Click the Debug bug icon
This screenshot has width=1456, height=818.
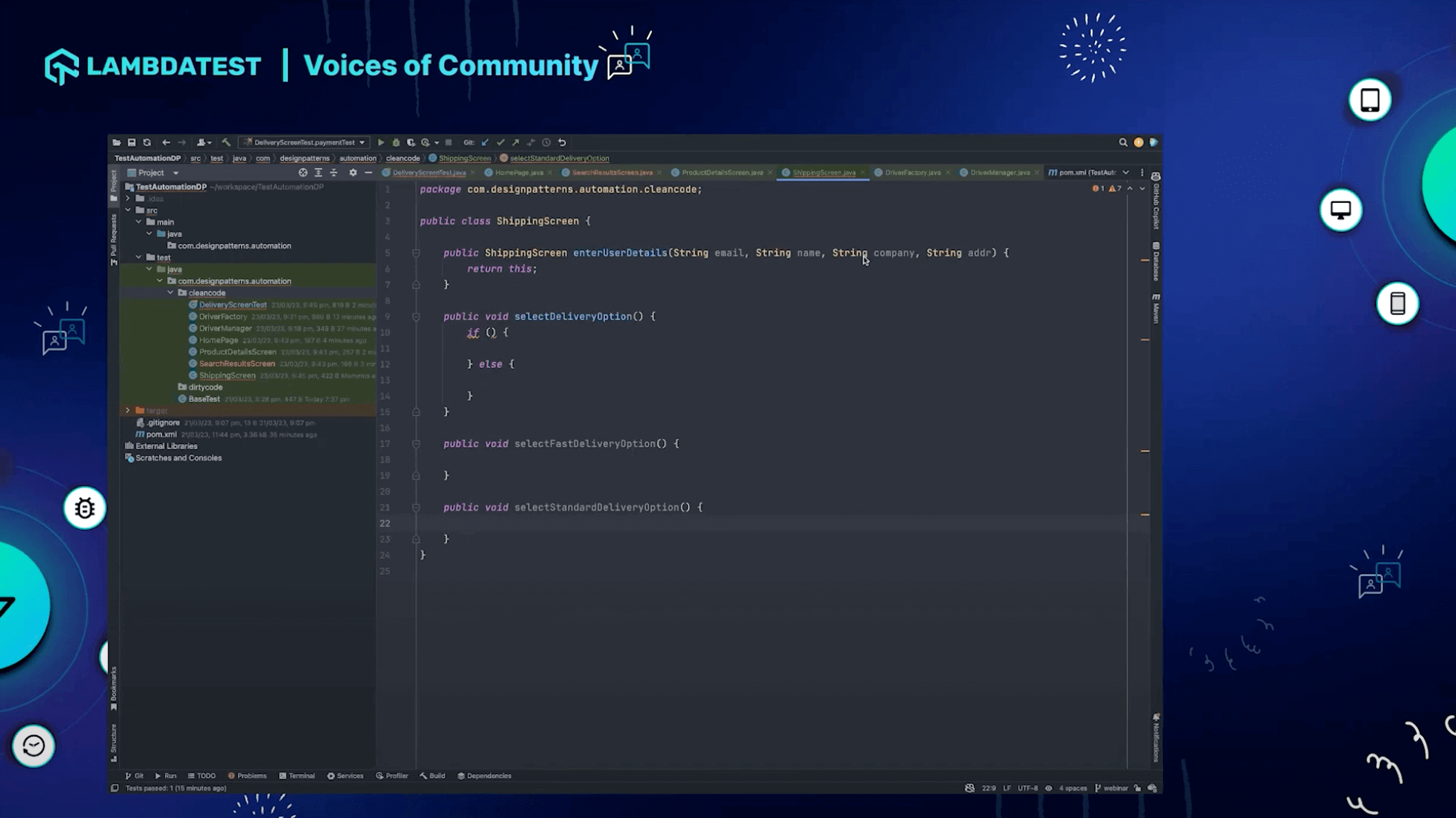[x=396, y=143]
